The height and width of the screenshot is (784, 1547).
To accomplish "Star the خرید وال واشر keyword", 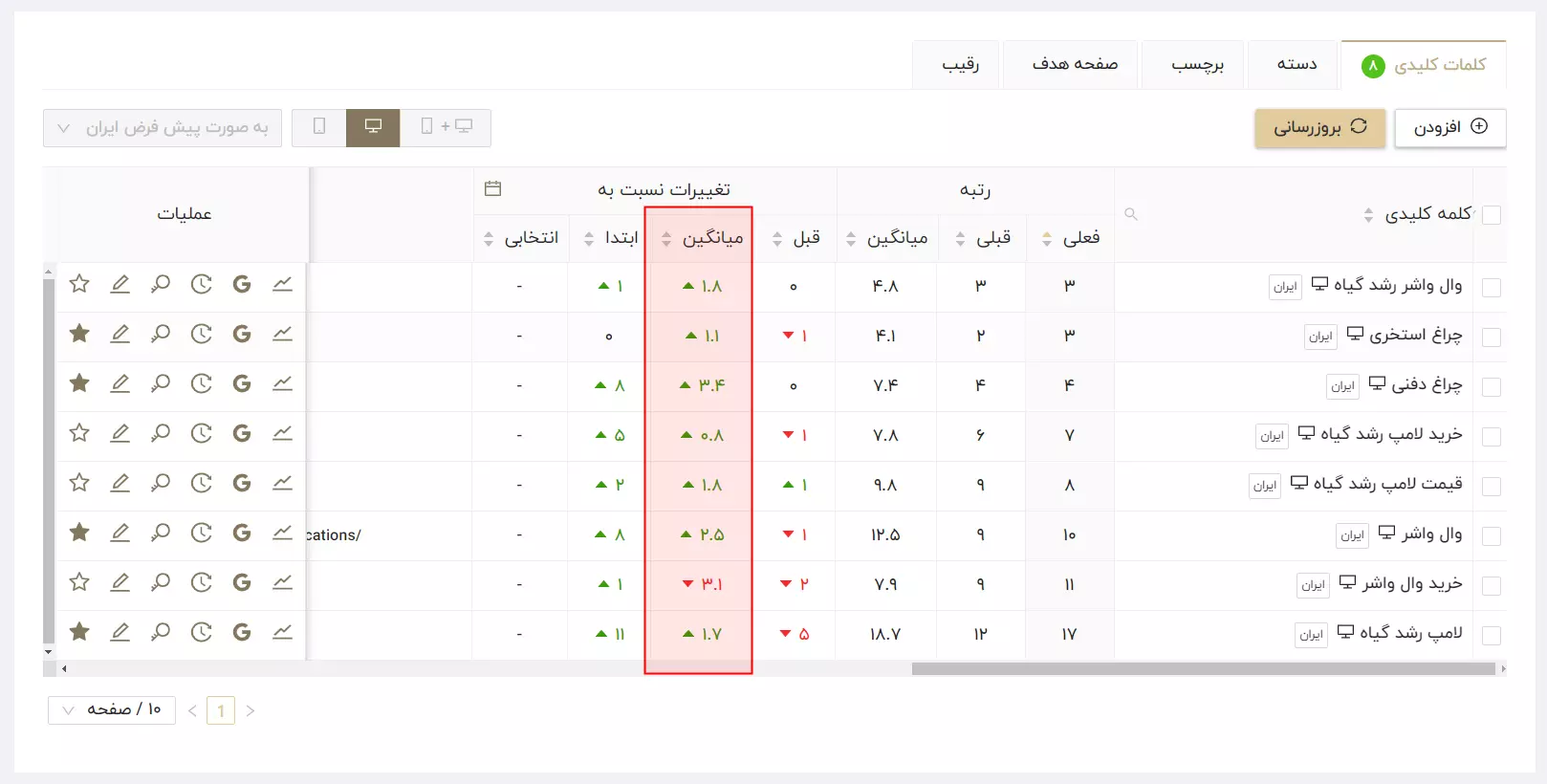I will (x=79, y=582).
